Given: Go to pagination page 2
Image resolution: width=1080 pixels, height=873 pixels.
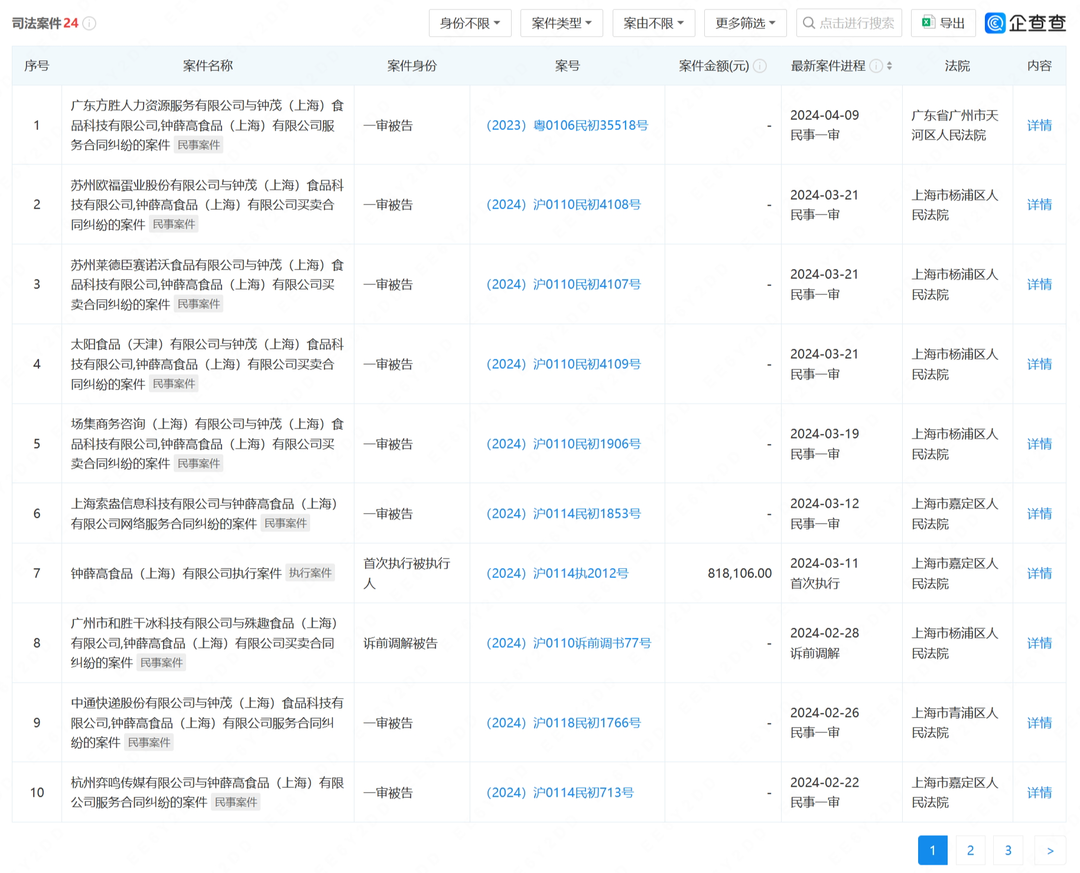Looking at the screenshot, I should tap(970, 850).
